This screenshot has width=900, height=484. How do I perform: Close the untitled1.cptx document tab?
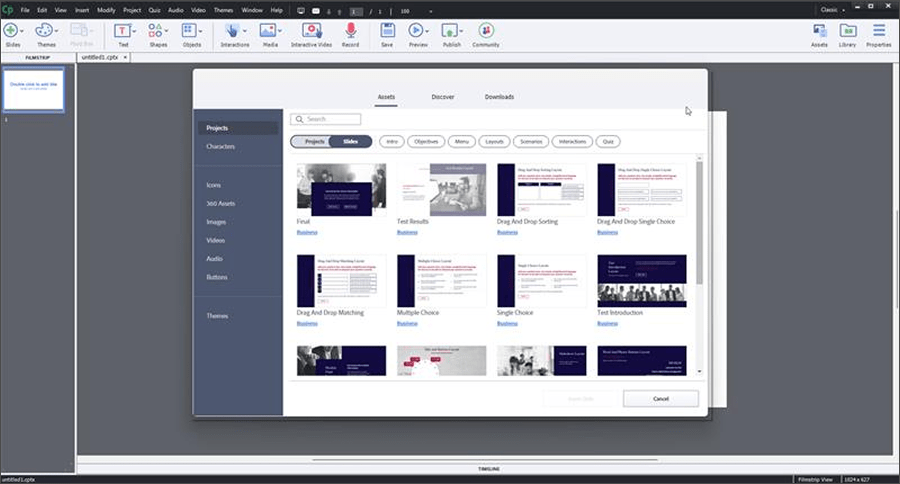pyautogui.click(x=125, y=57)
